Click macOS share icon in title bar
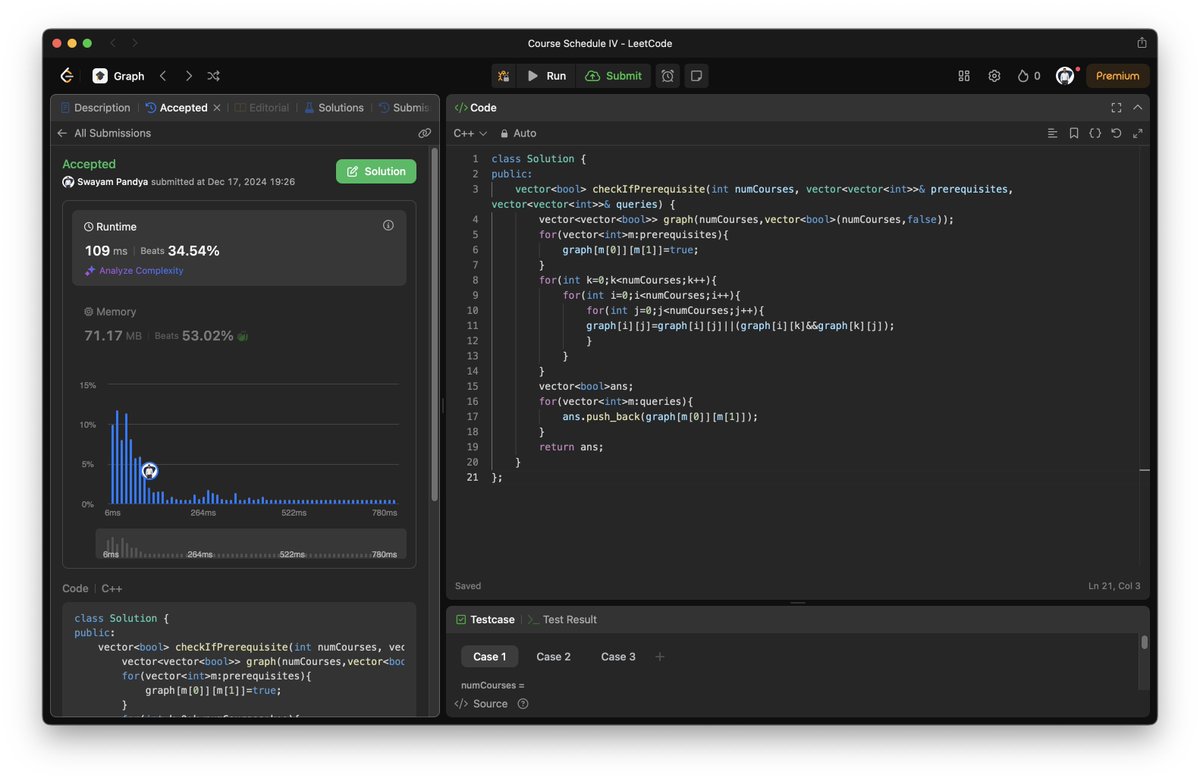 click(1142, 43)
